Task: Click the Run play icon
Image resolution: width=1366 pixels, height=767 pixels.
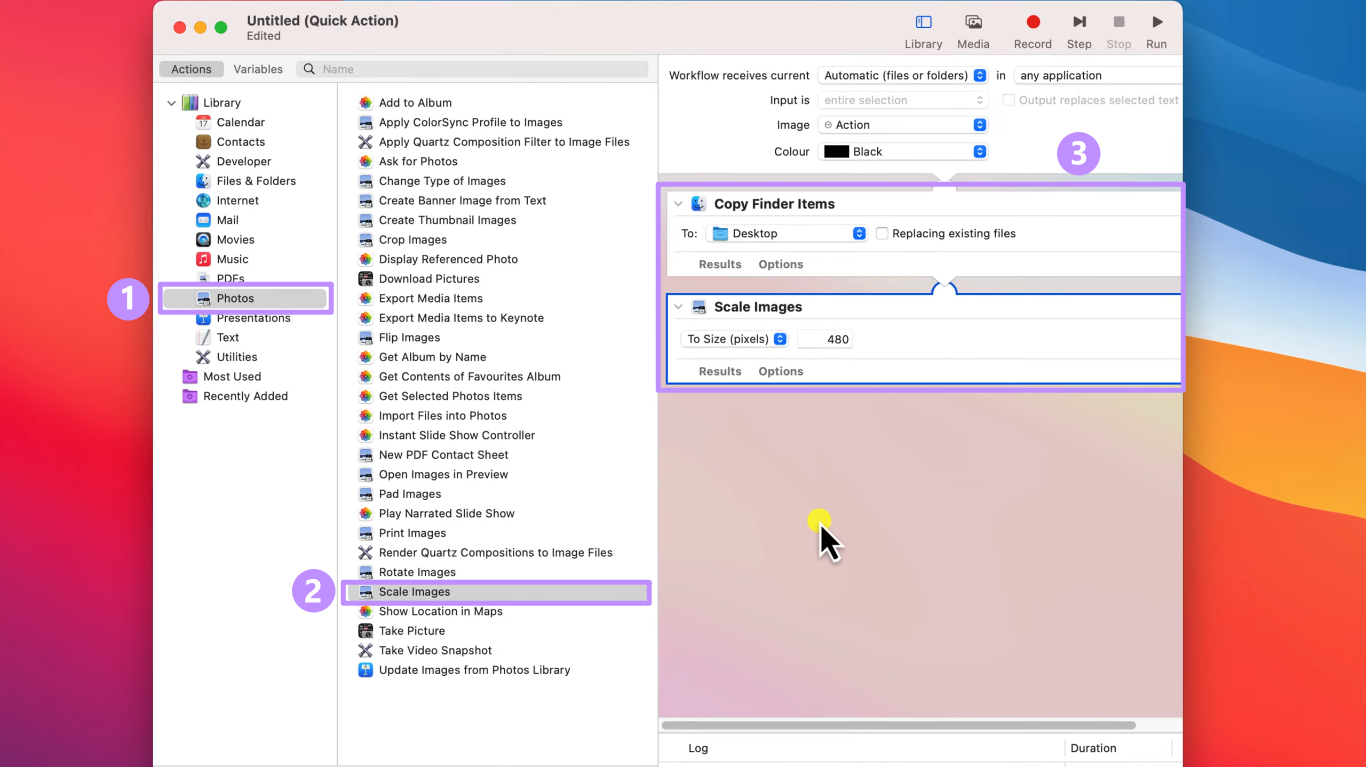Action: [x=1157, y=22]
